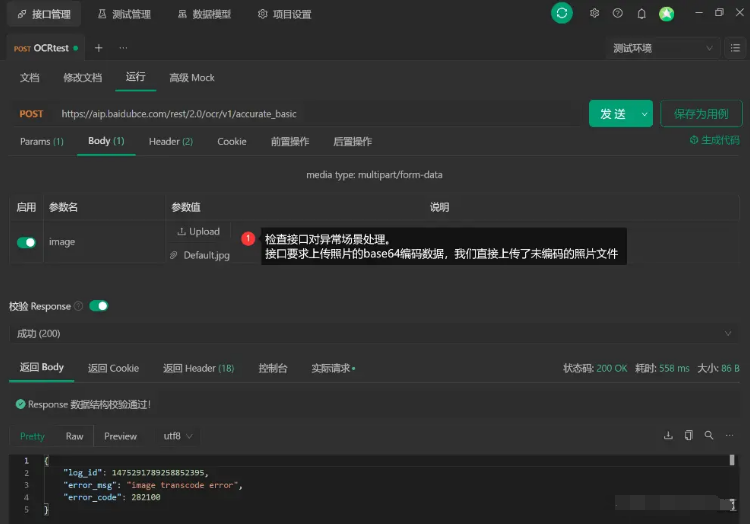Image resolution: width=750 pixels, height=524 pixels.
Task: Click the Upload file icon
Action: (181, 231)
